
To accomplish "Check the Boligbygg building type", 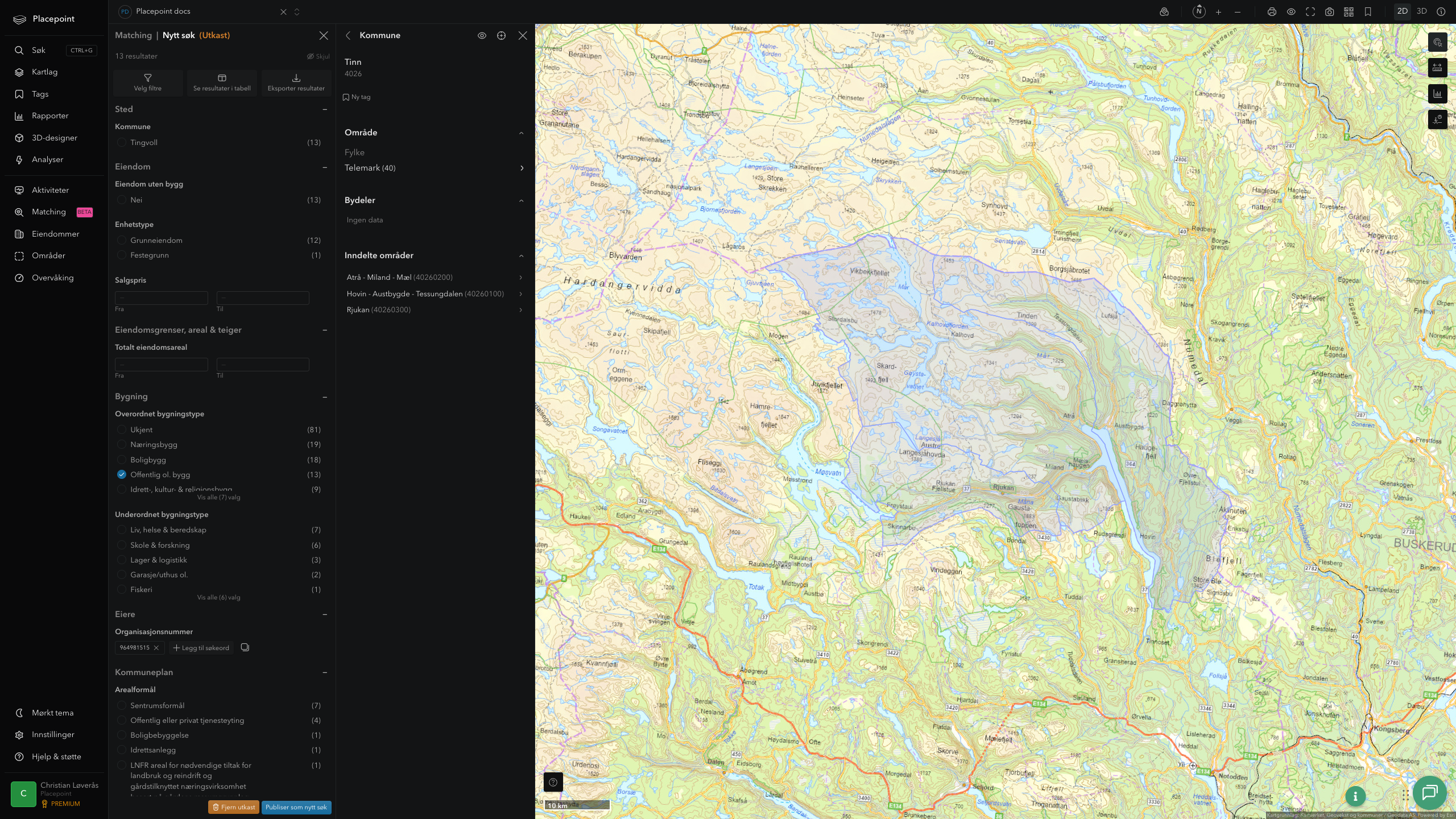I will tap(122, 460).
